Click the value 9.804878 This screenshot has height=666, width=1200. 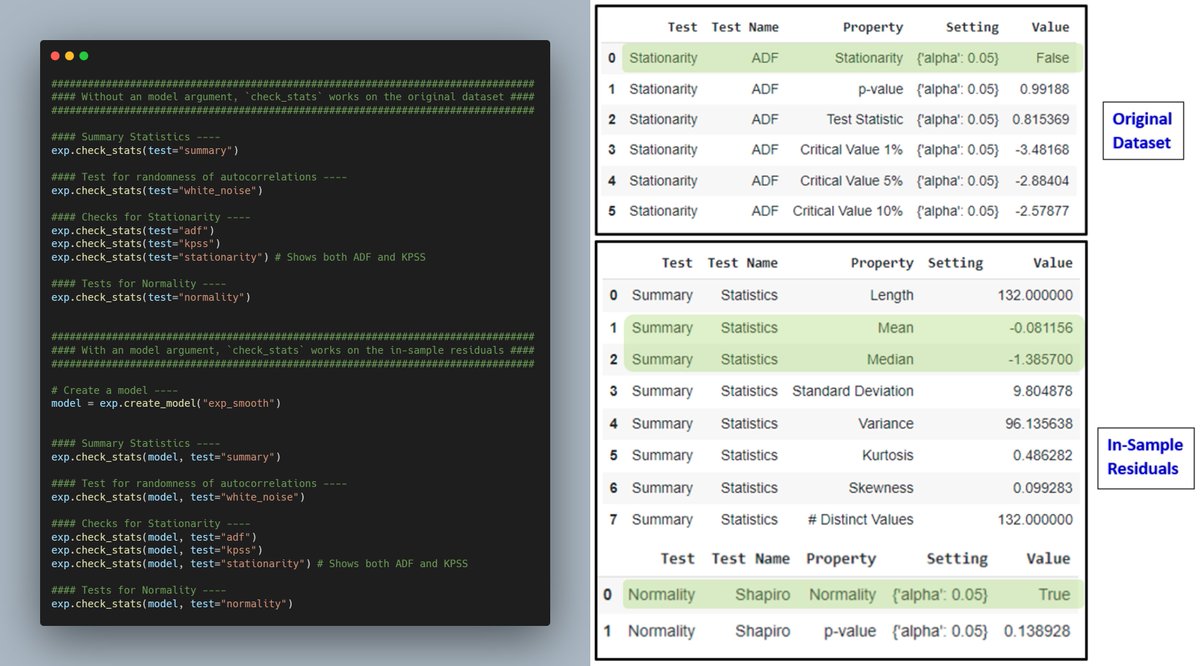coord(1042,391)
